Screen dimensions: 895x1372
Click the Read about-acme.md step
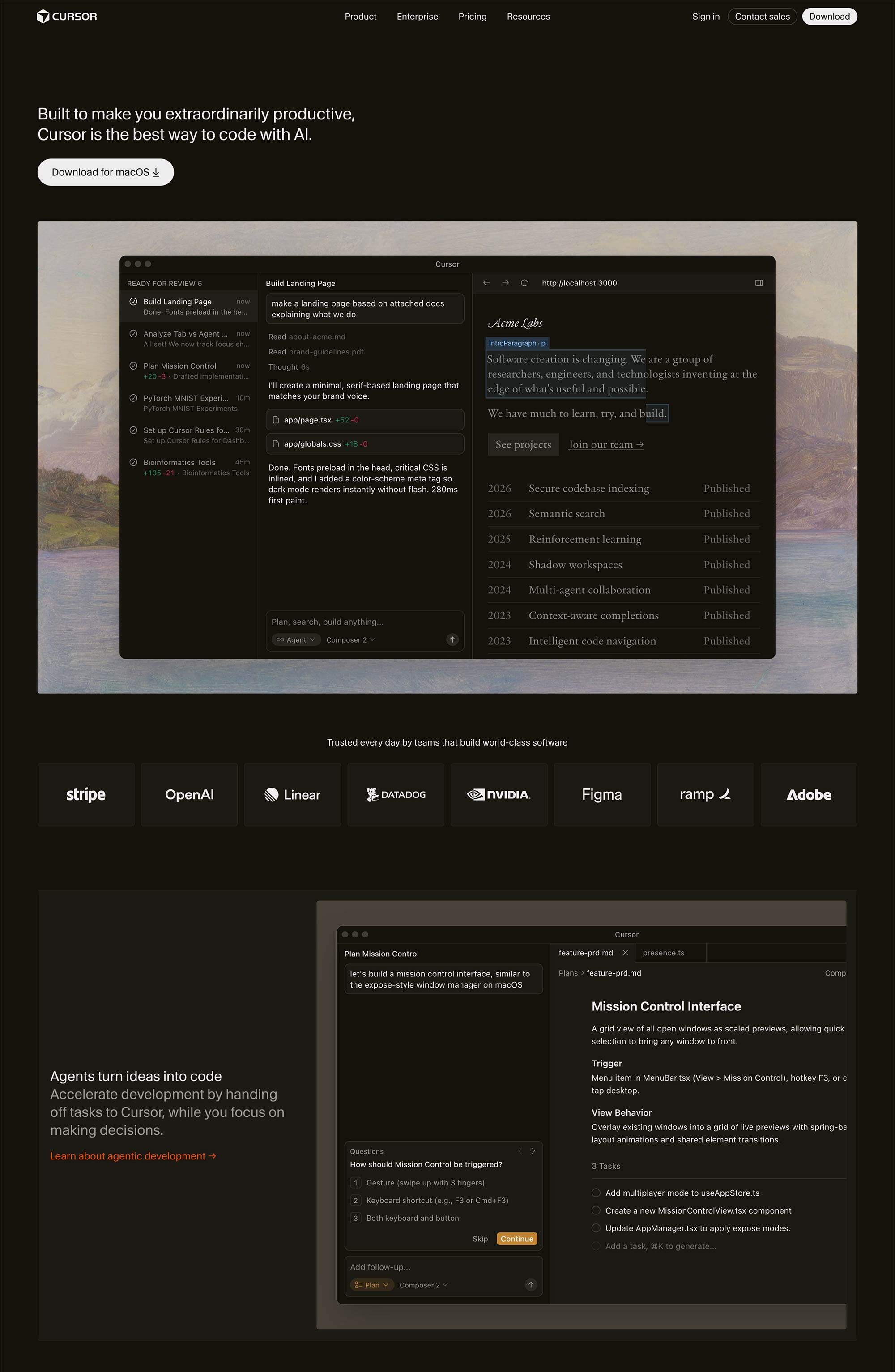[307, 337]
